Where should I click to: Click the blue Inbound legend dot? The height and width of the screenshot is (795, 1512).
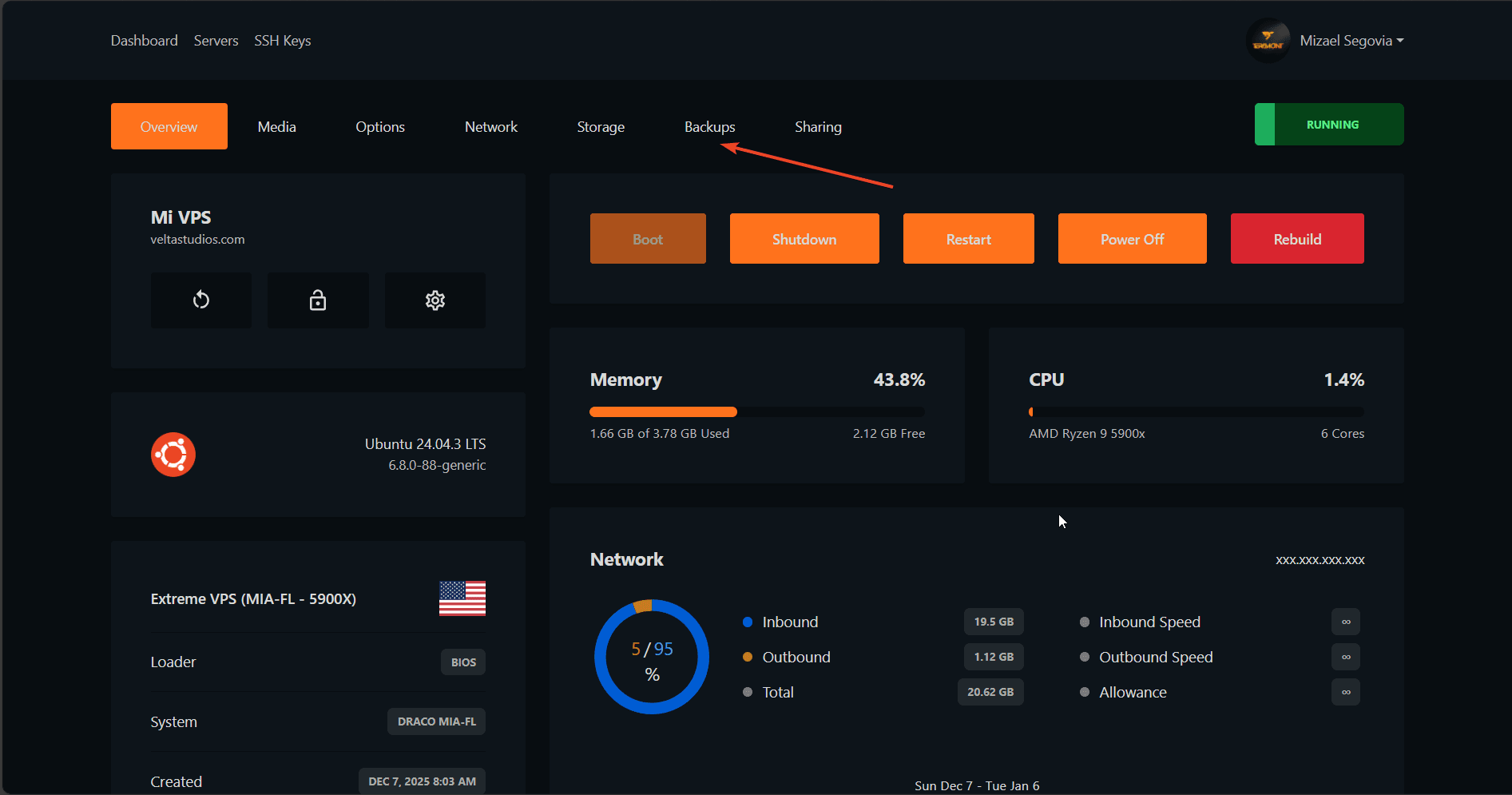[748, 622]
